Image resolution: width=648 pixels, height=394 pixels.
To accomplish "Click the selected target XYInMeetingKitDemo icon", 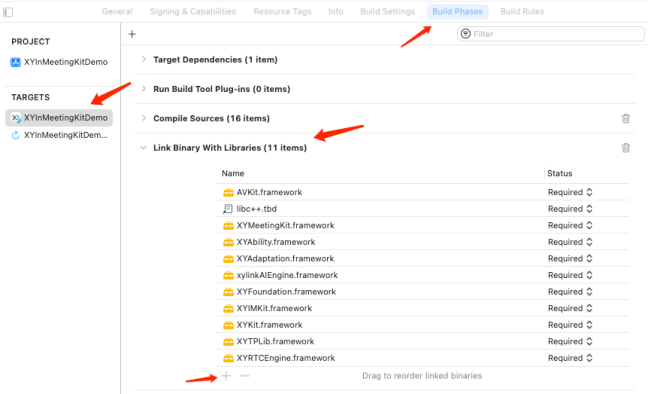I will coord(16,118).
